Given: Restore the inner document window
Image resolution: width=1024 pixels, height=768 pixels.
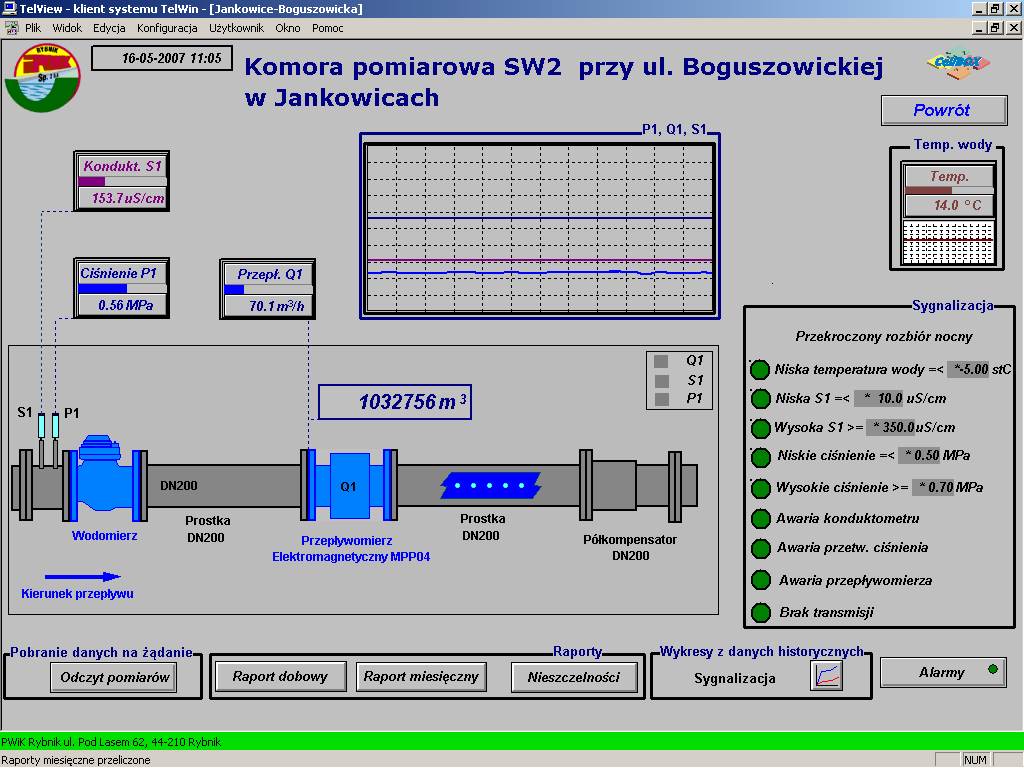Looking at the screenshot, I should 995,27.
